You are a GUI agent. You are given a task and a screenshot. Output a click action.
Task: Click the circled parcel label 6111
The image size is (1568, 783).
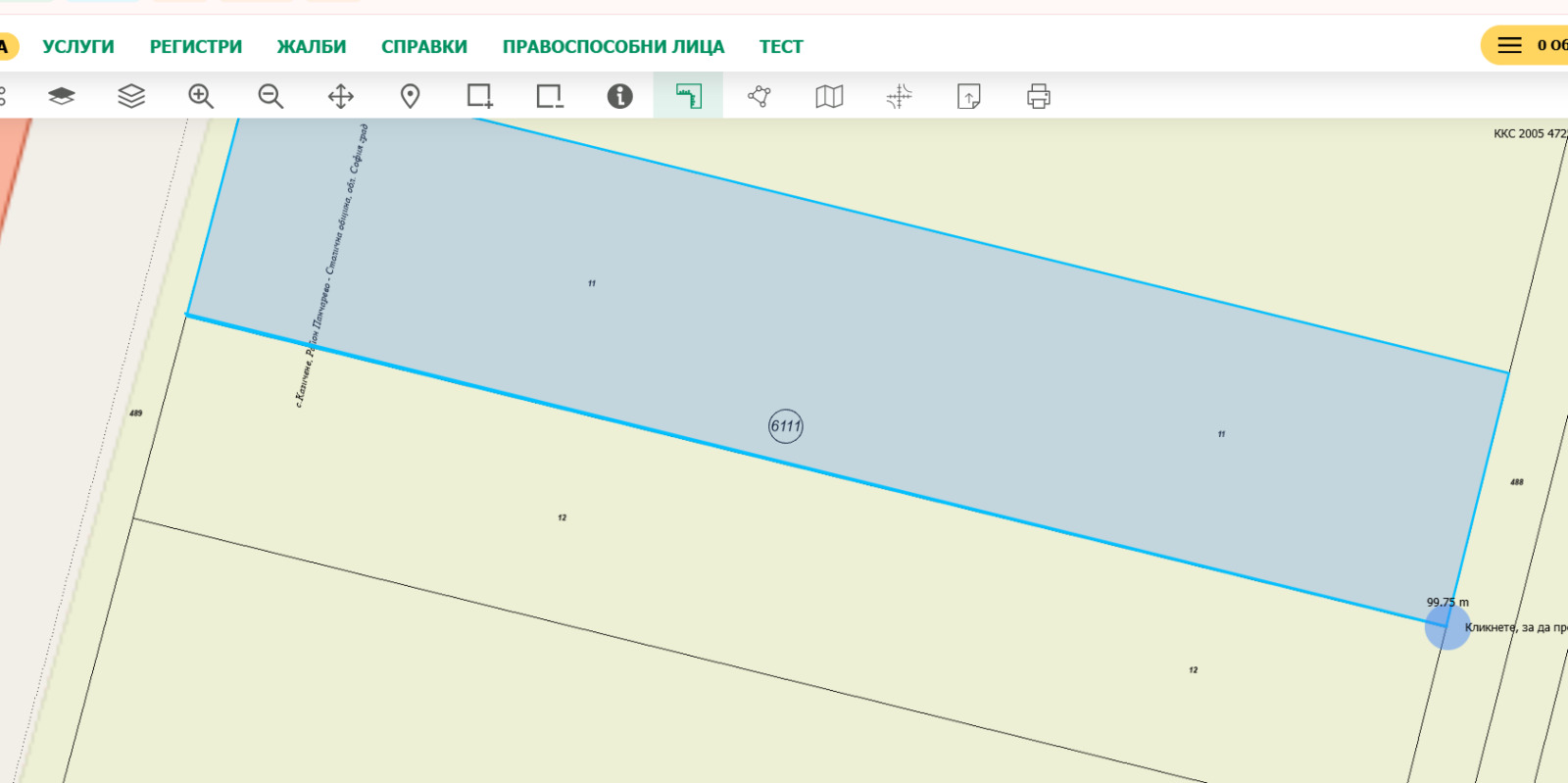(785, 425)
